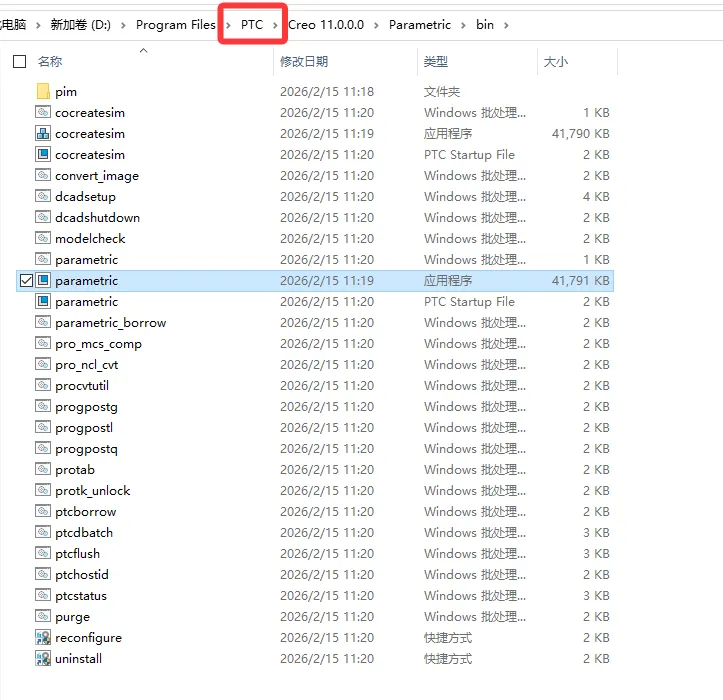Click the modelcheck file name
The width and height of the screenshot is (723, 700).
[x=90, y=238]
